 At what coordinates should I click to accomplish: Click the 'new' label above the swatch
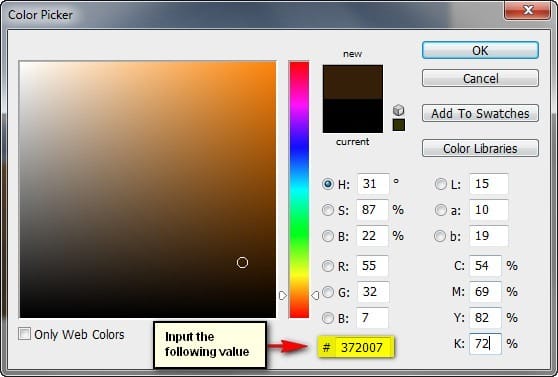pos(352,54)
